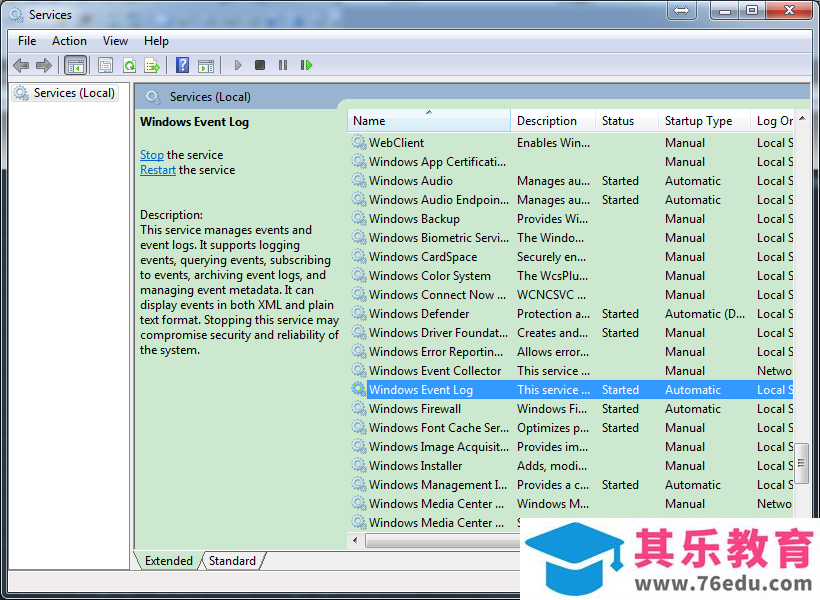
Task: Click the Refresh toolbar icon
Action: pyautogui.click(x=129, y=65)
